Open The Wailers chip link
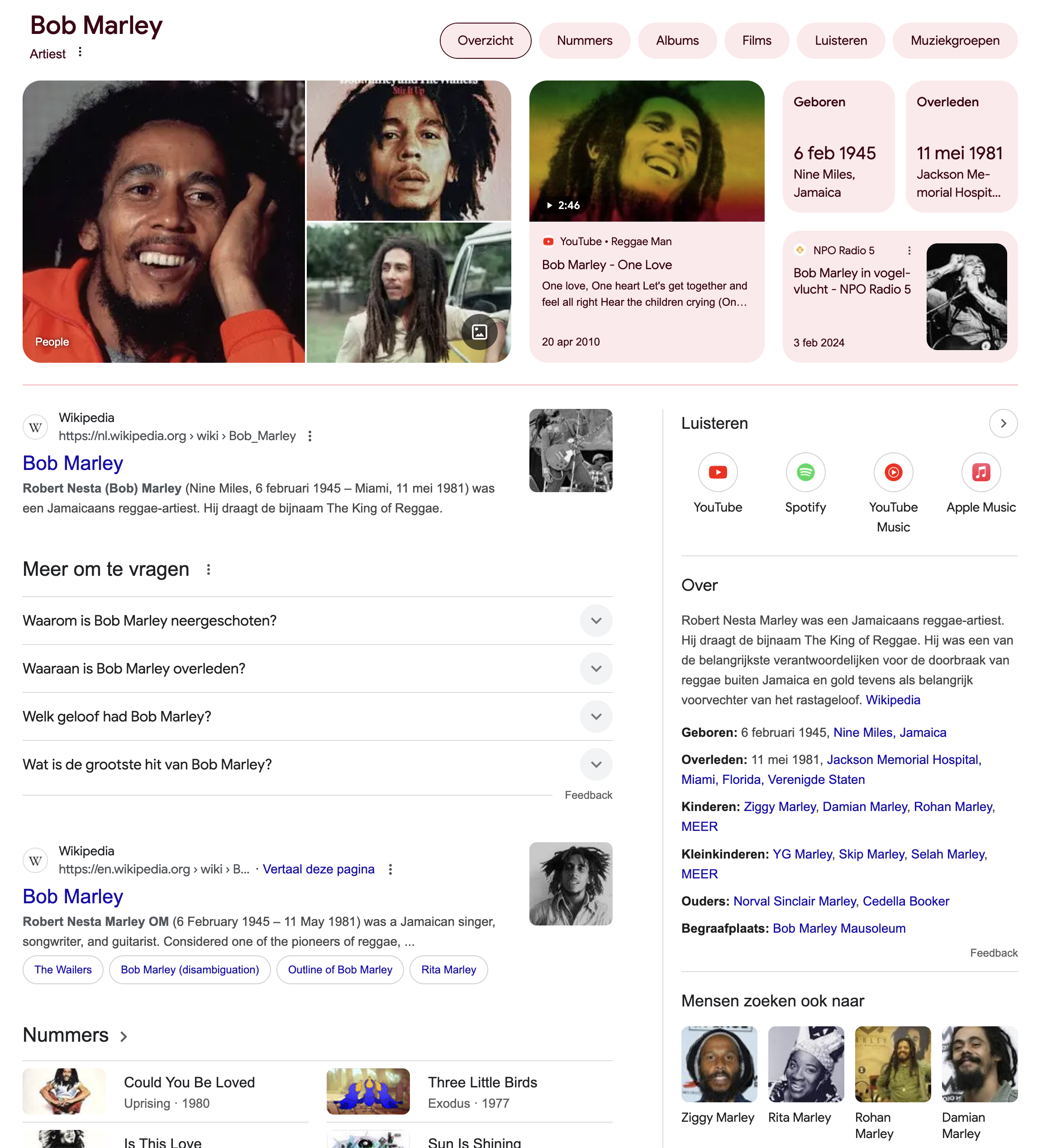The width and height of the screenshot is (1047, 1148). point(62,969)
